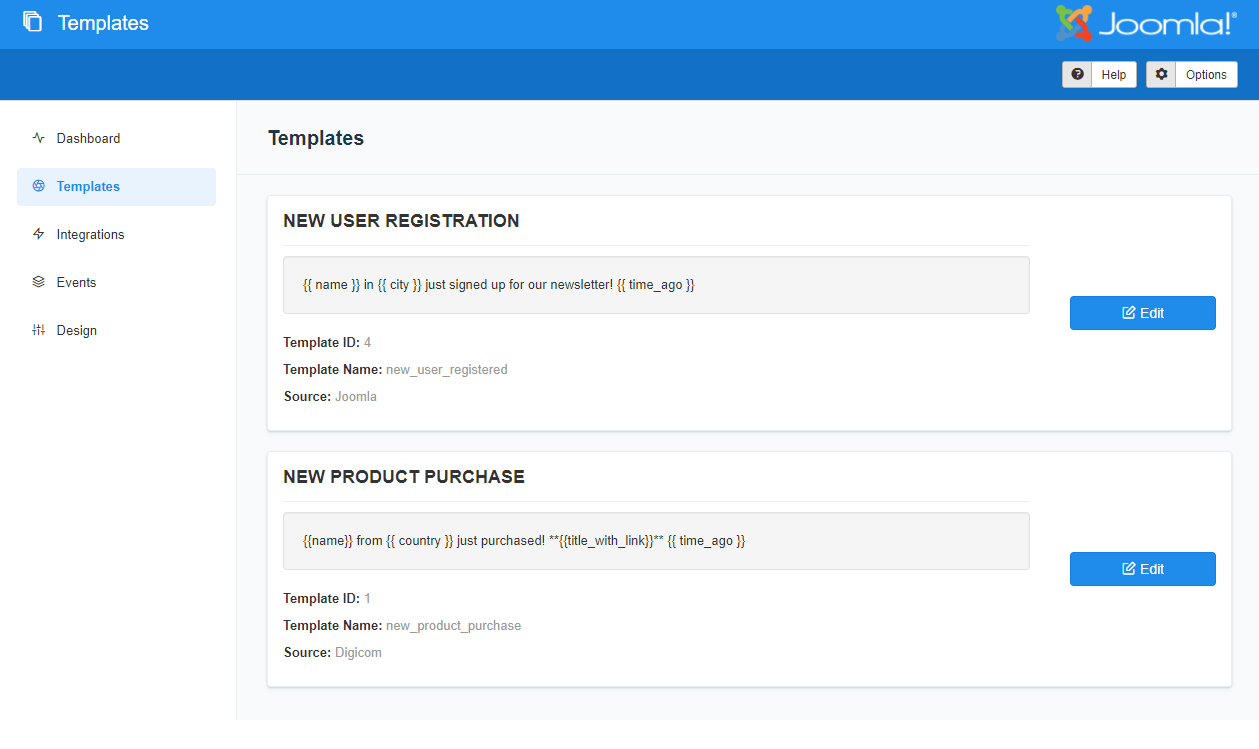This screenshot has height=749, width=1259.
Task: Edit the NEW PRODUCT PURCHASE template
Action: (1142, 568)
